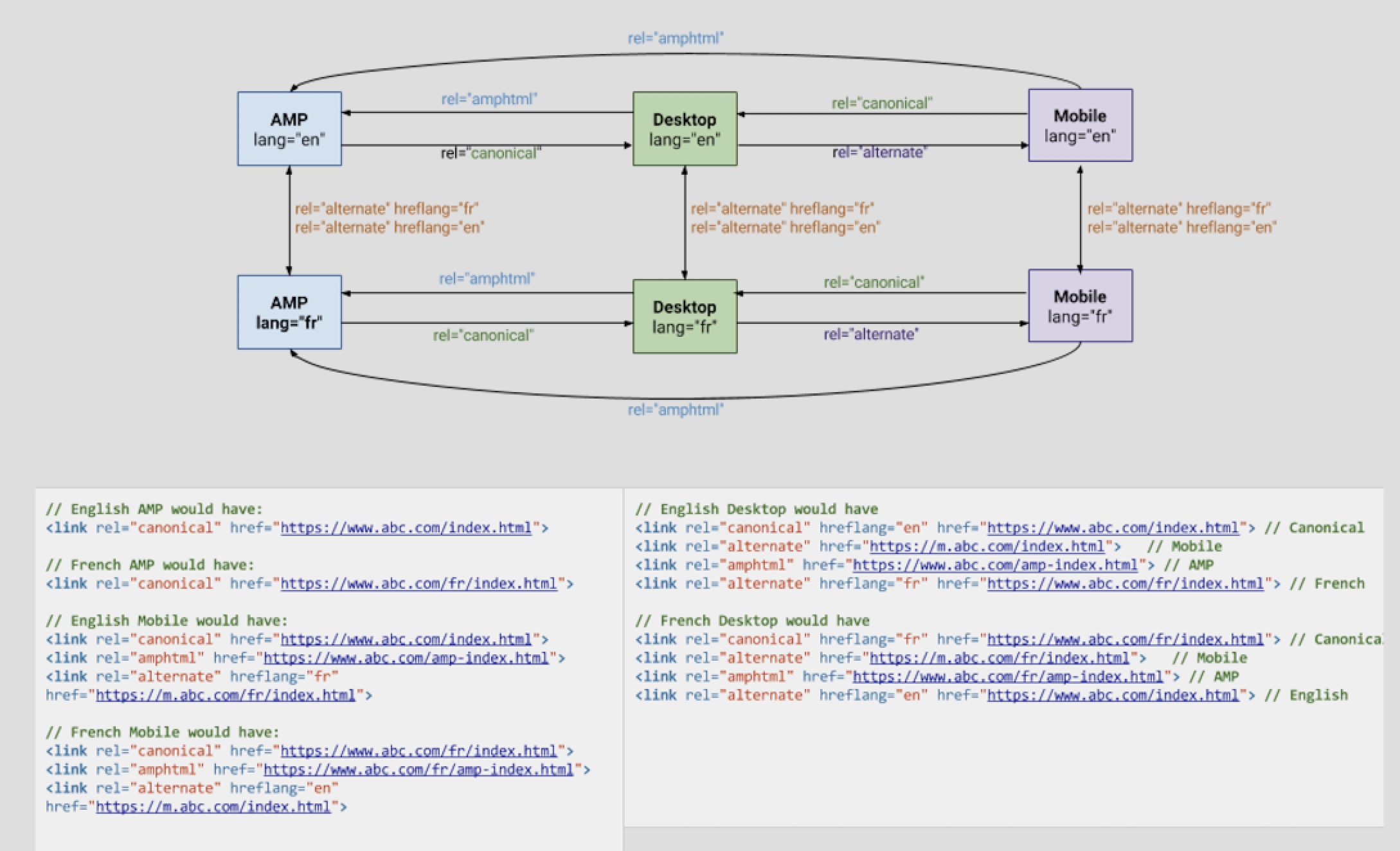Click hreflang="en" label beside the Desktop vertical arrow
Viewport: 1400px width, 851px height.
(x=785, y=228)
